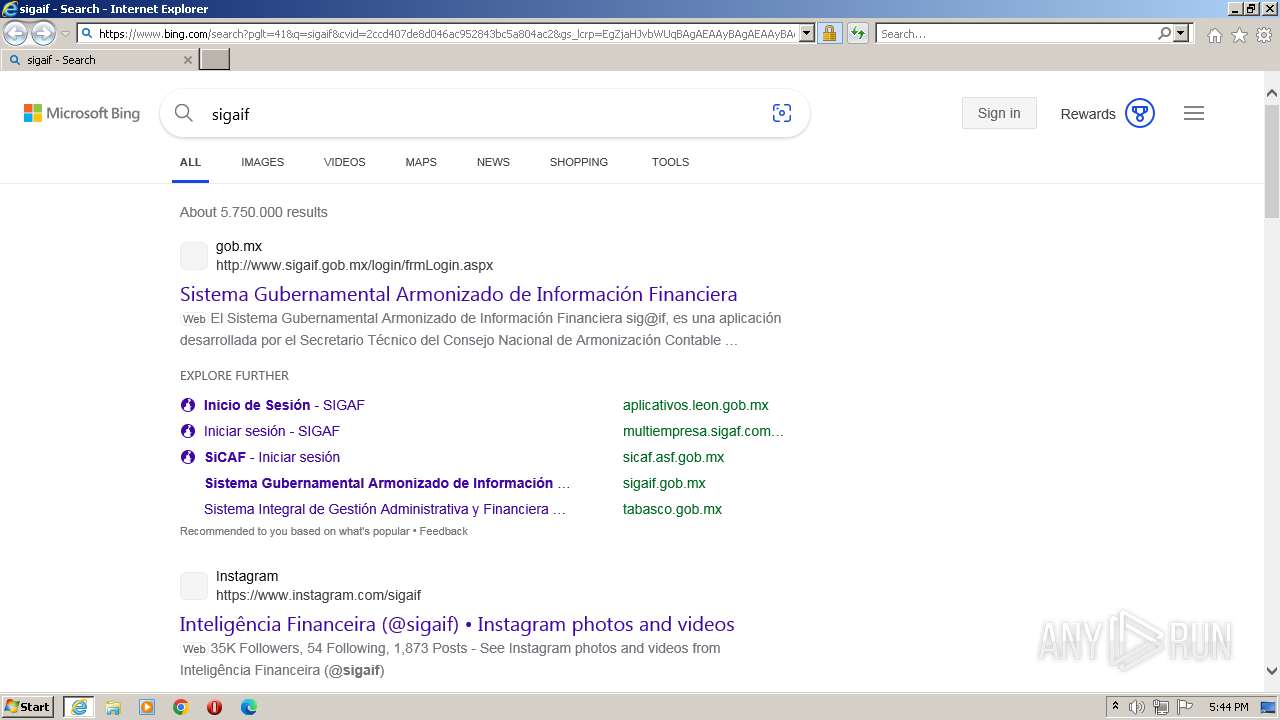The width and height of the screenshot is (1280, 720).
Task: Open the Favorites star icon
Action: [x=1239, y=35]
